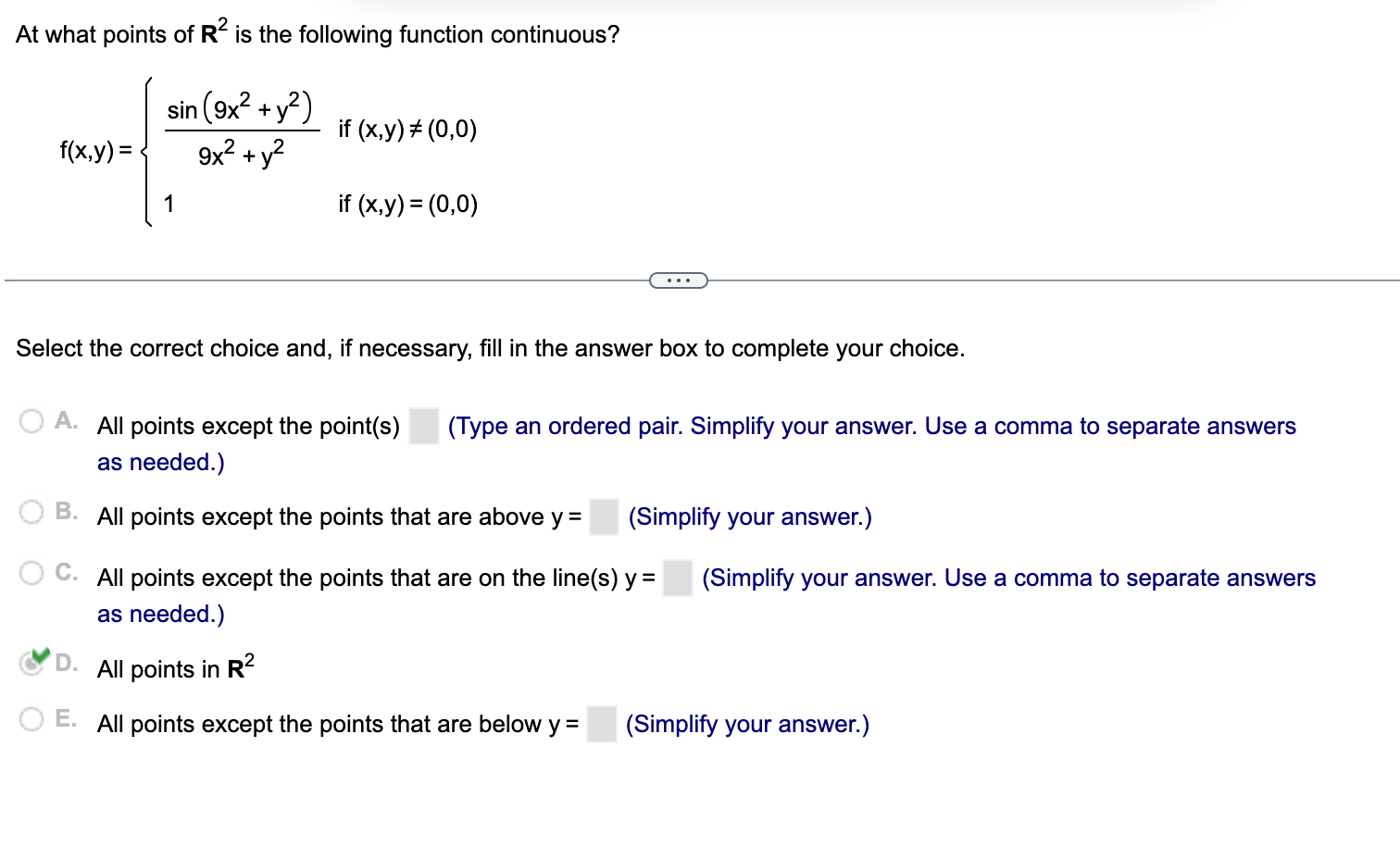Click the label A next to its radio
1400x846 pixels.
point(65,419)
